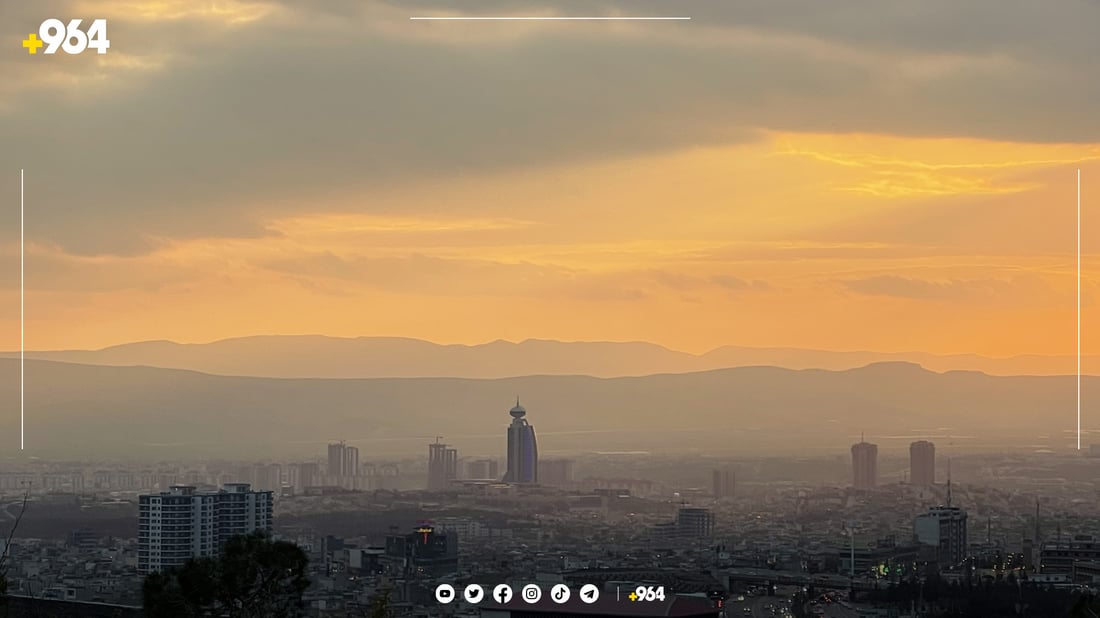
Task: Click the divider line after the Telegram icon
Action: (618, 594)
